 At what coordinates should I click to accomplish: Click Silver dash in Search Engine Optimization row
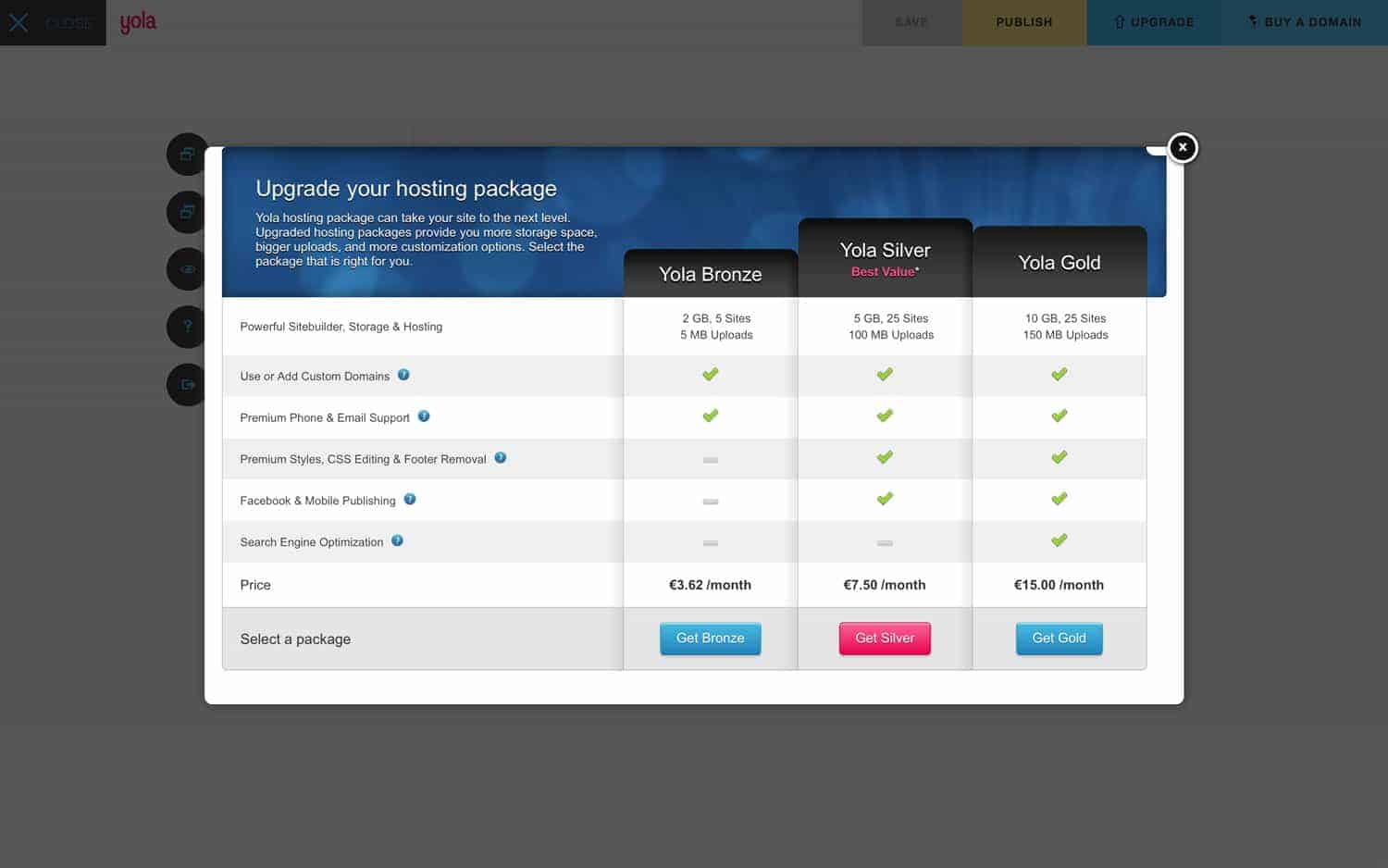click(885, 543)
